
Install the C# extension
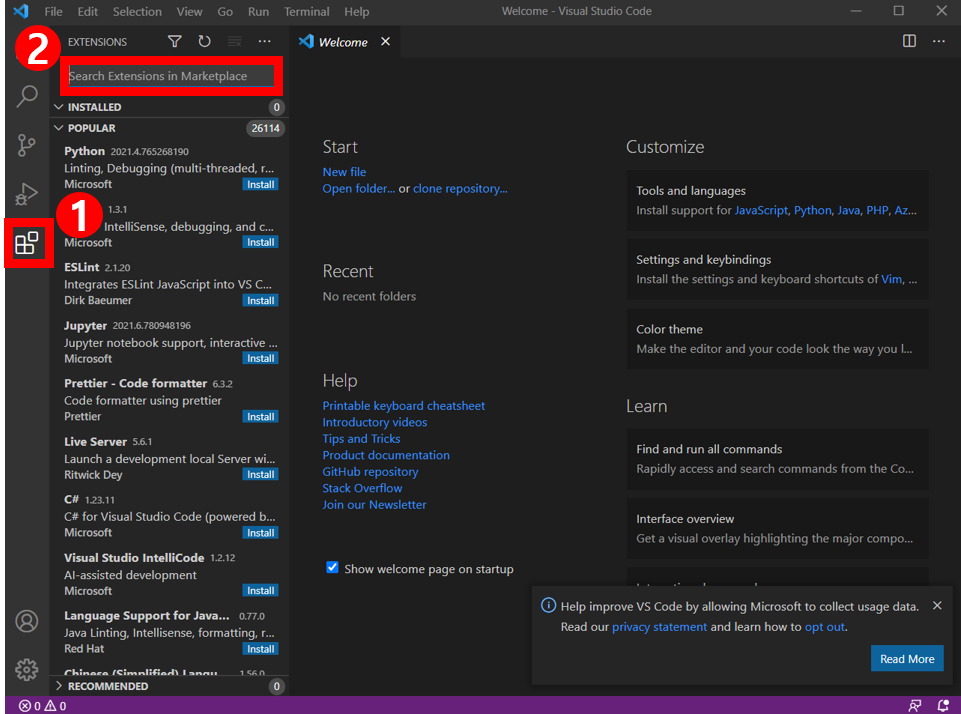[x=260, y=533]
